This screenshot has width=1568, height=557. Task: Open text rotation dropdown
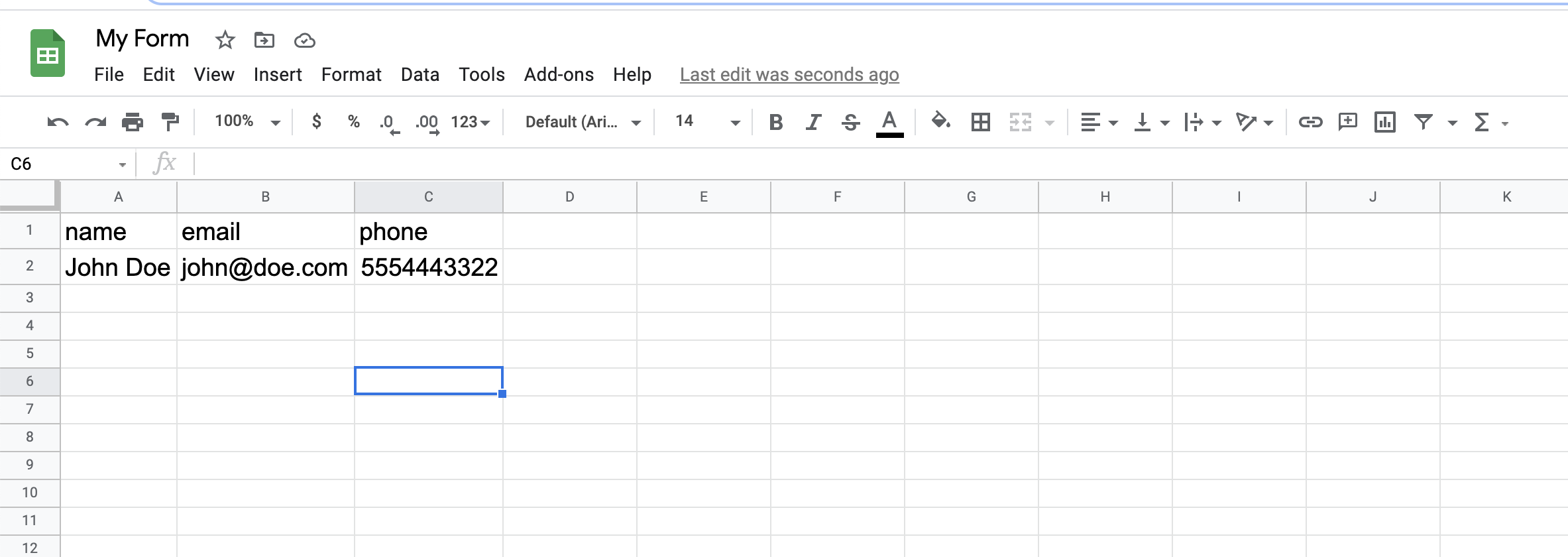click(x=1255, y=122)
